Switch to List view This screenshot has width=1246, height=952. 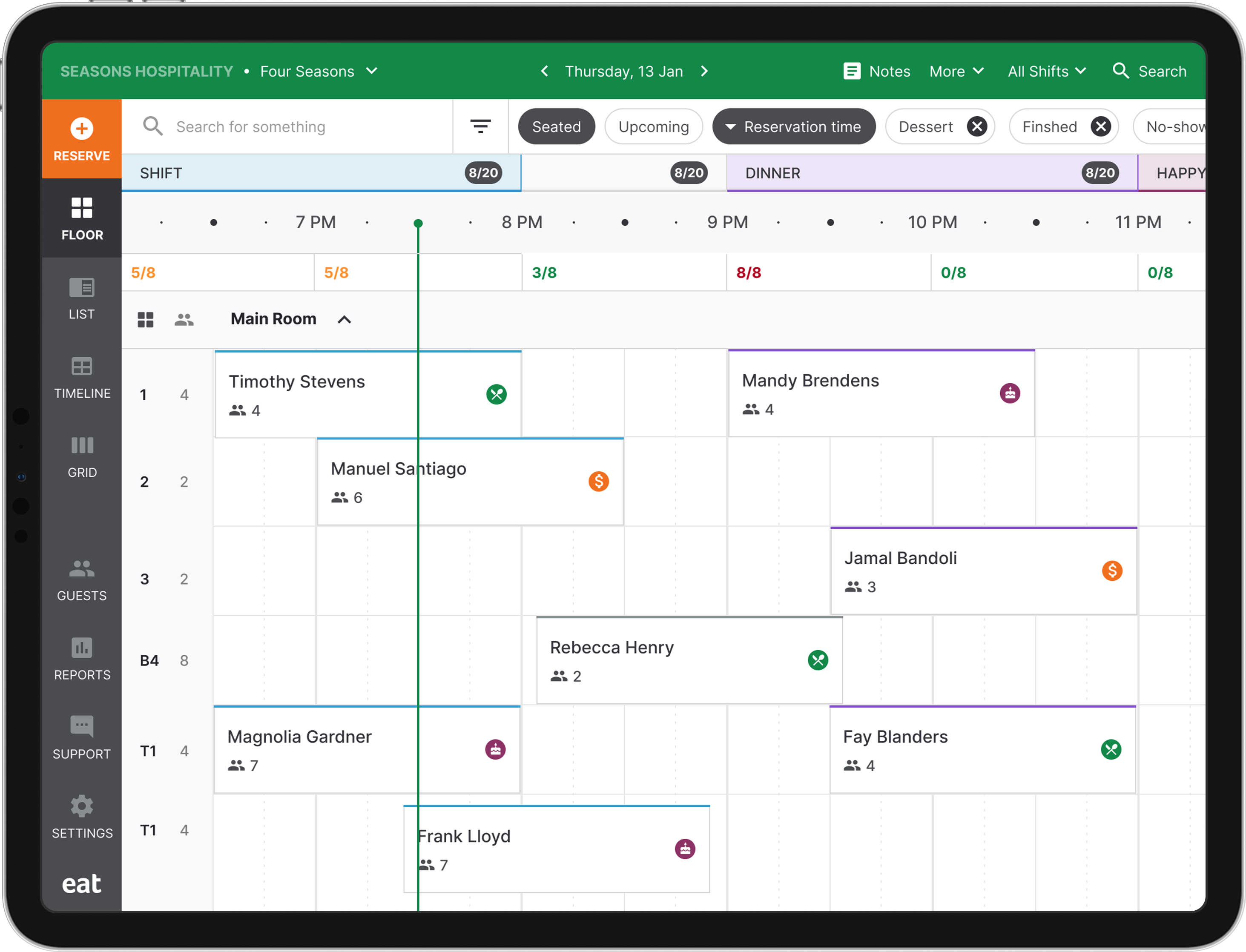[82, 298]
